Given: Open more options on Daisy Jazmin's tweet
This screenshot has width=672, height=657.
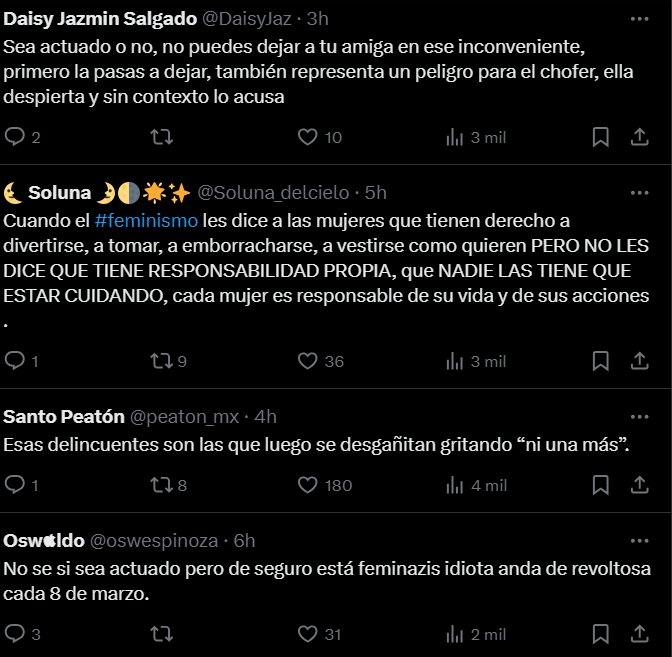Looking at the screenshot, I should coord(639,19).
